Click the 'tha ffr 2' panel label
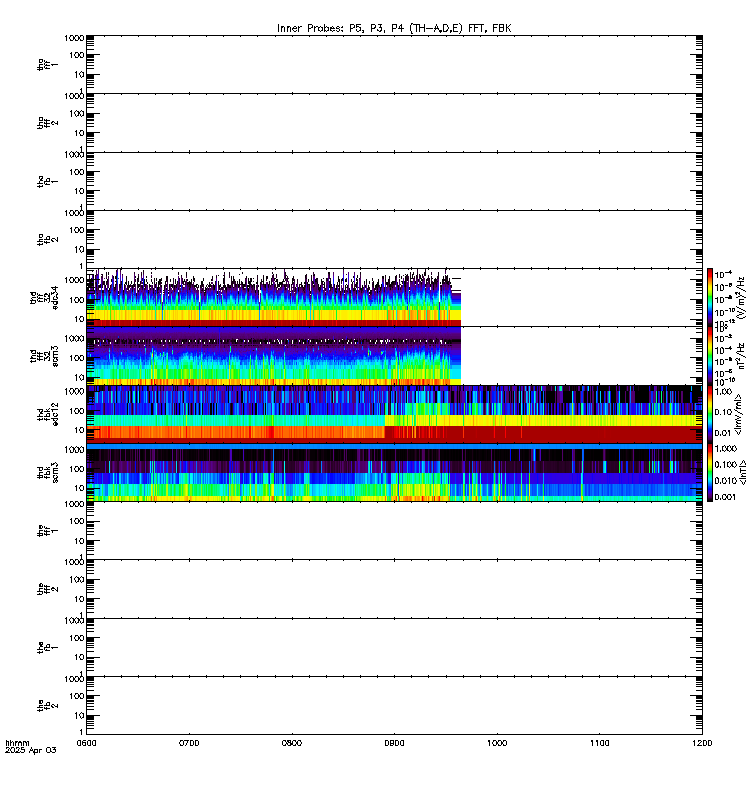 click(x=47, y=122)
